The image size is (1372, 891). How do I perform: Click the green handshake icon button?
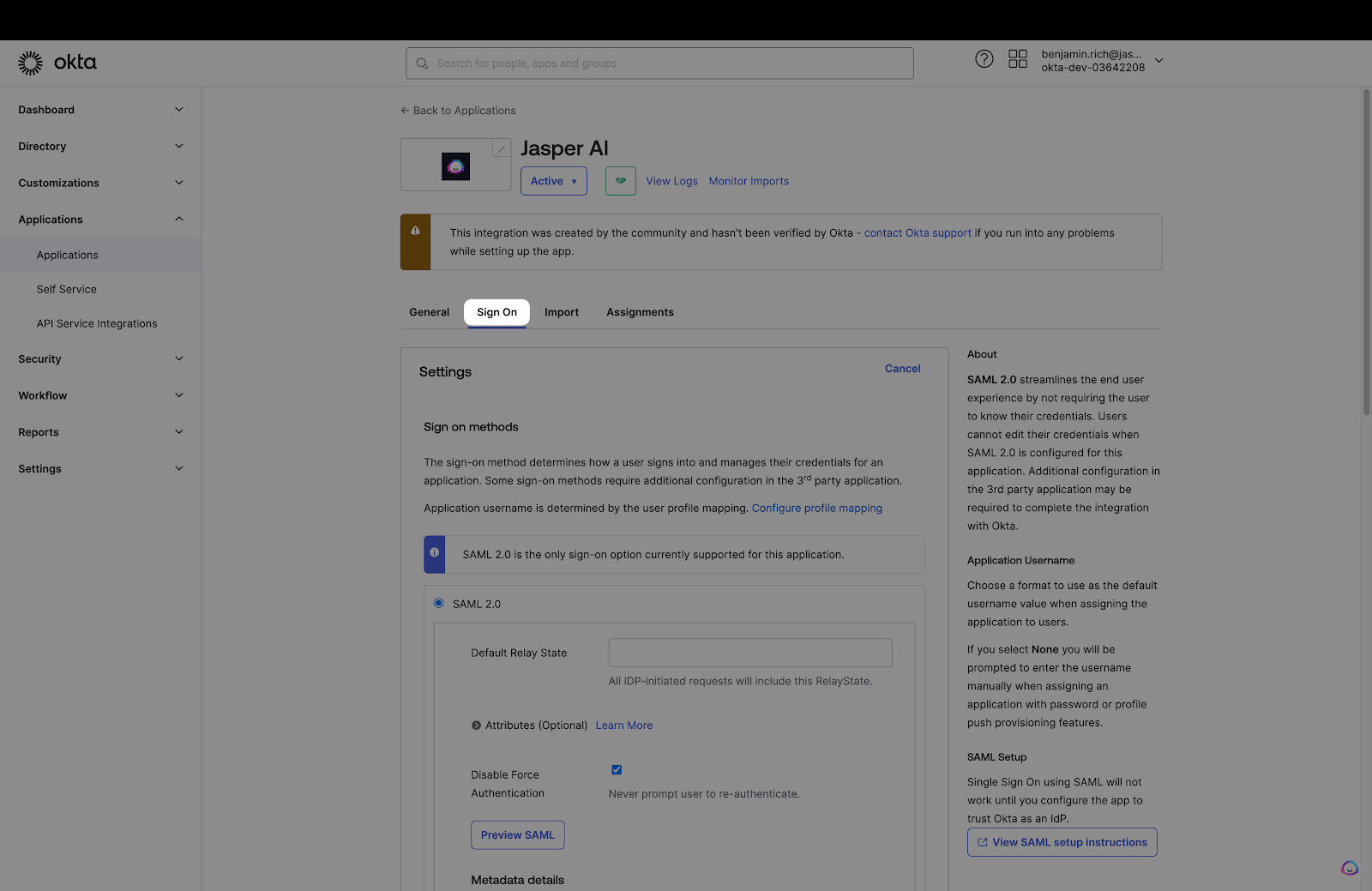(620, 181)
